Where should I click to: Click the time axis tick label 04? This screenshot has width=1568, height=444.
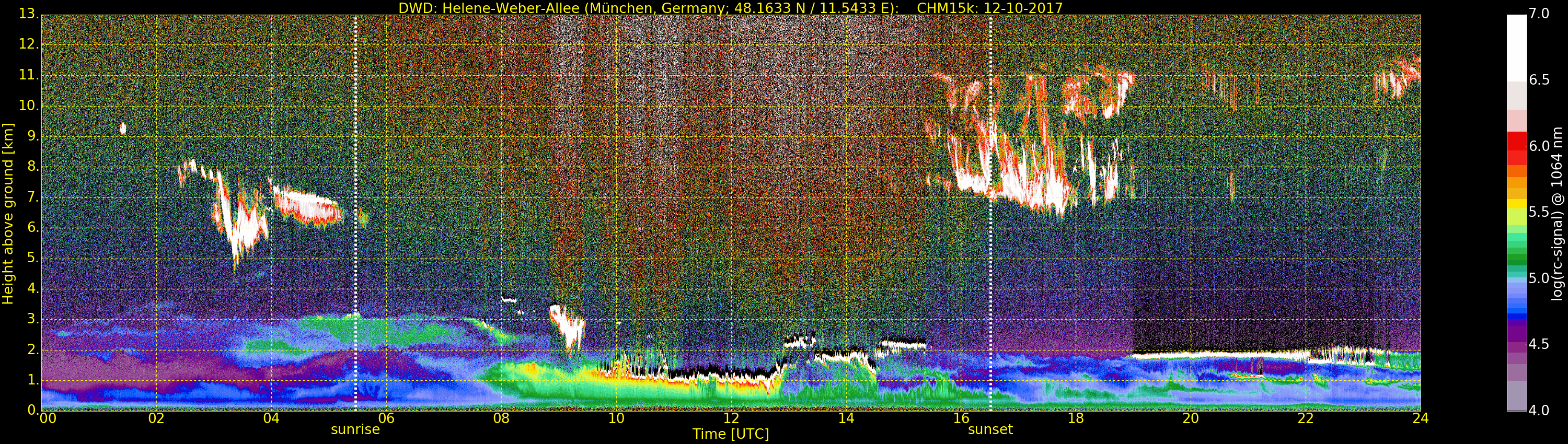(271, 418)
